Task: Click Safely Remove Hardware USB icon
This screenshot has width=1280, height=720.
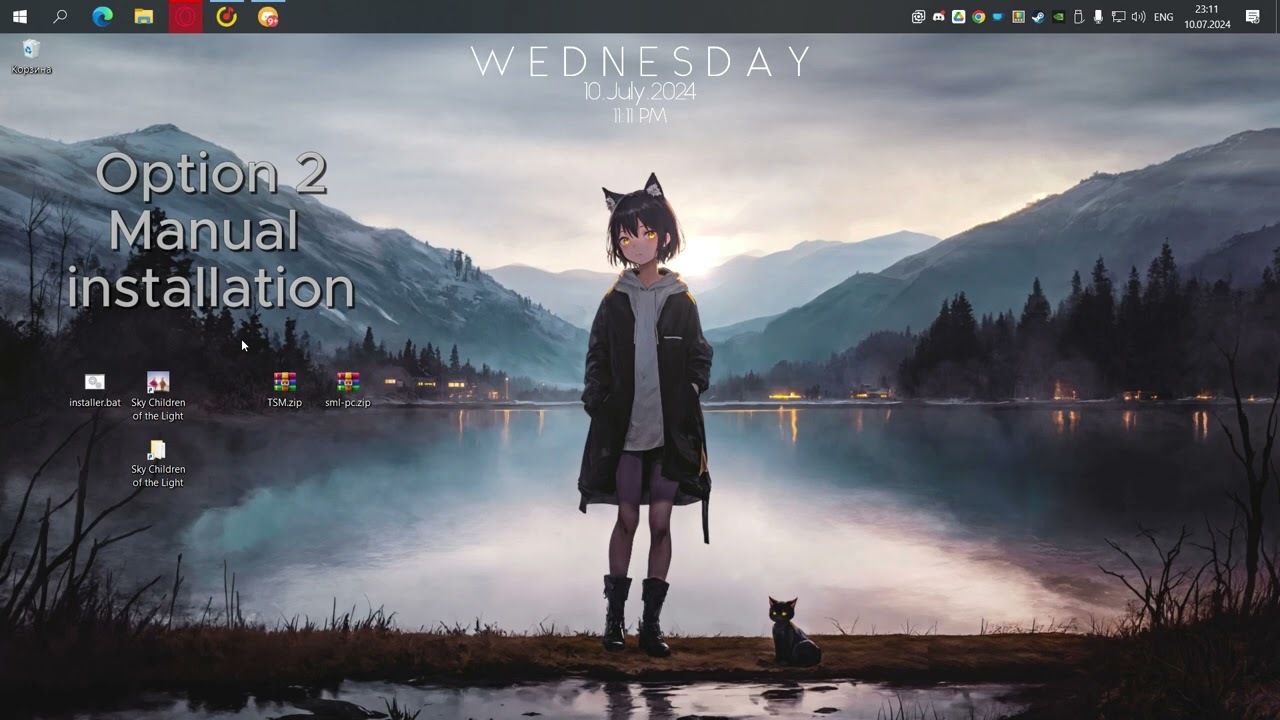Action: click(1078, 17)
